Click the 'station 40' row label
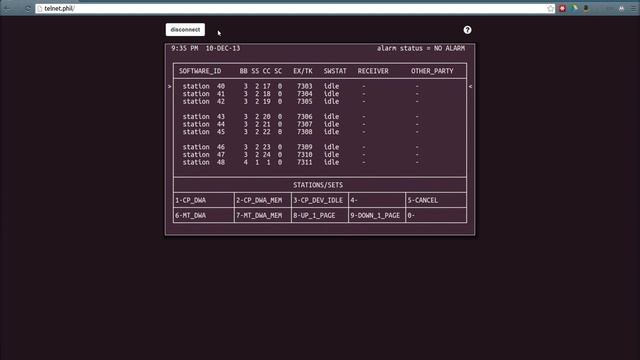Screen dimensions: 640x360 (204, 87)
